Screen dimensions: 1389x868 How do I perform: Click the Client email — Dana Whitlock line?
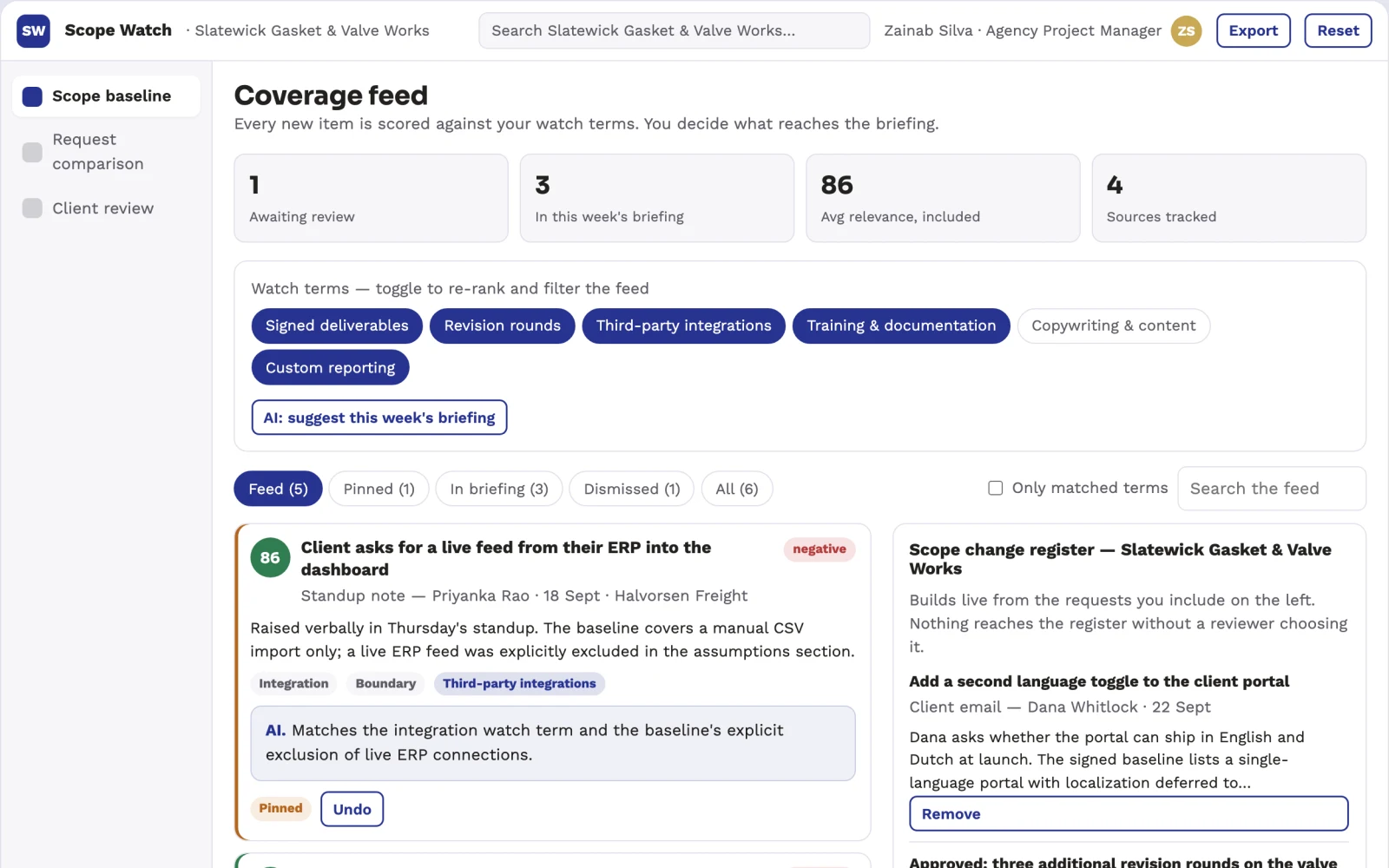[1060, 707]
